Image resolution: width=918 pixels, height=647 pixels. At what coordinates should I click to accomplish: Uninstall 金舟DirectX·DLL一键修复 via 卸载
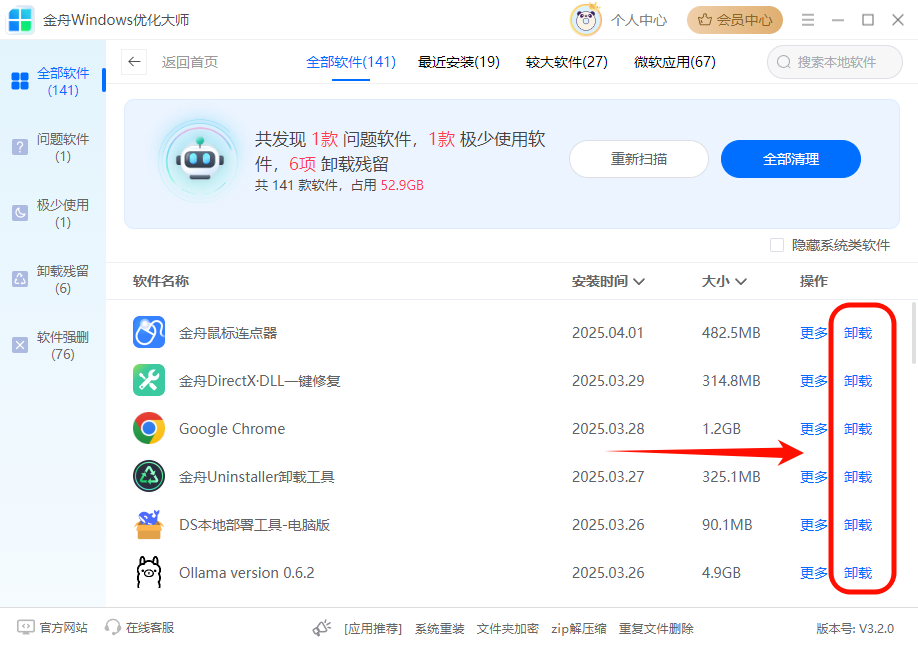[858, 381]
